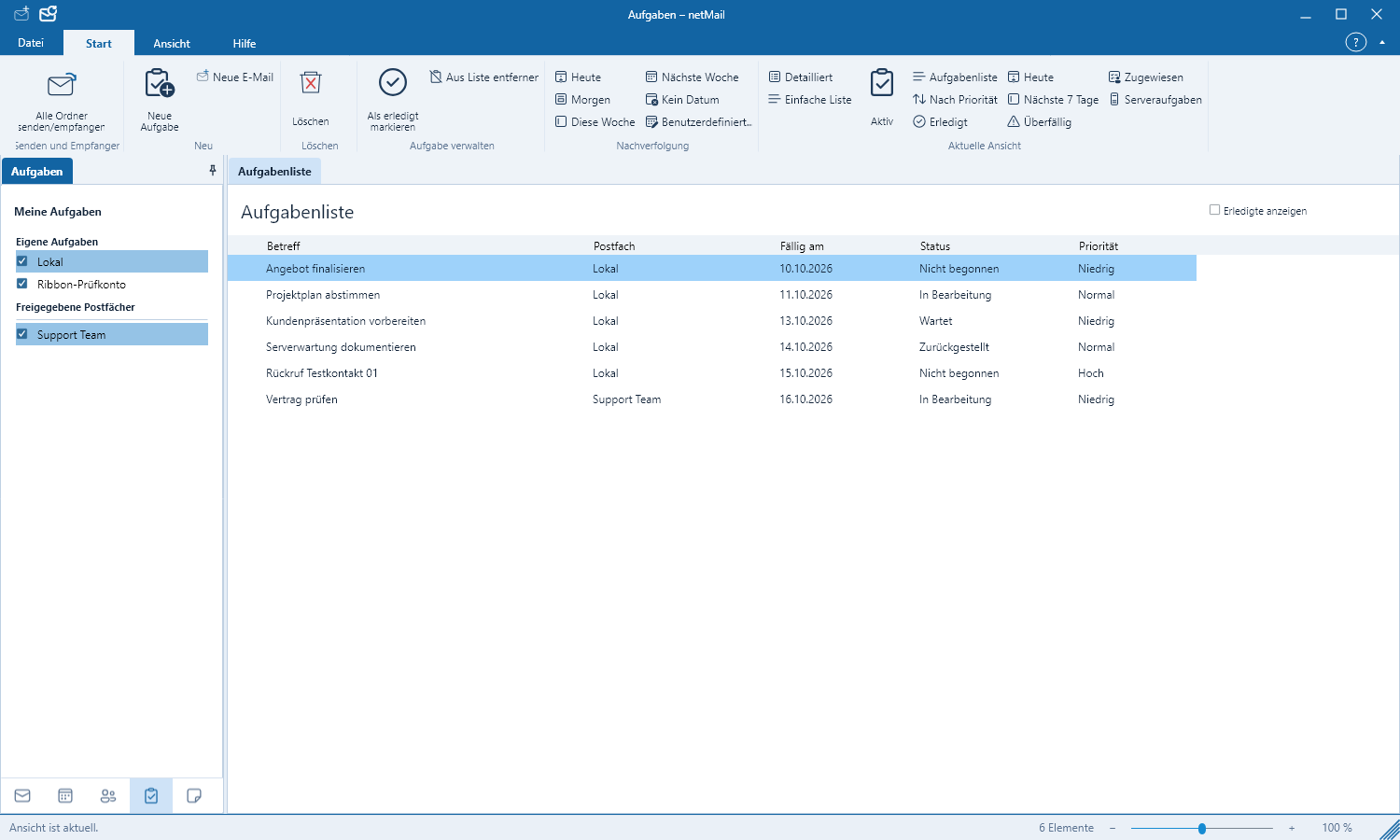Mark task with Als erledigt markieren
The width and height of the screenshot is (1400, 840).
click(393, 100)
